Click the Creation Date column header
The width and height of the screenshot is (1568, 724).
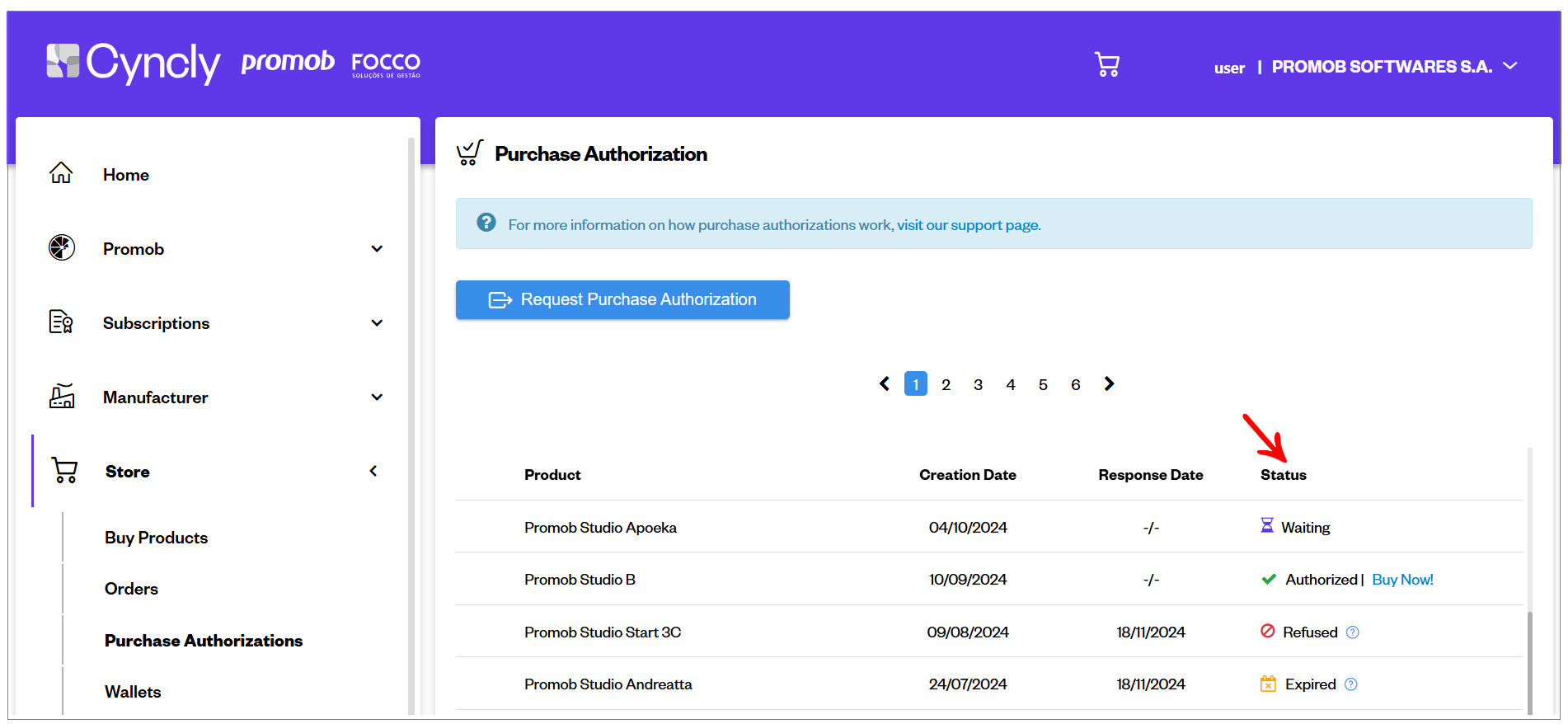point(968,475)
